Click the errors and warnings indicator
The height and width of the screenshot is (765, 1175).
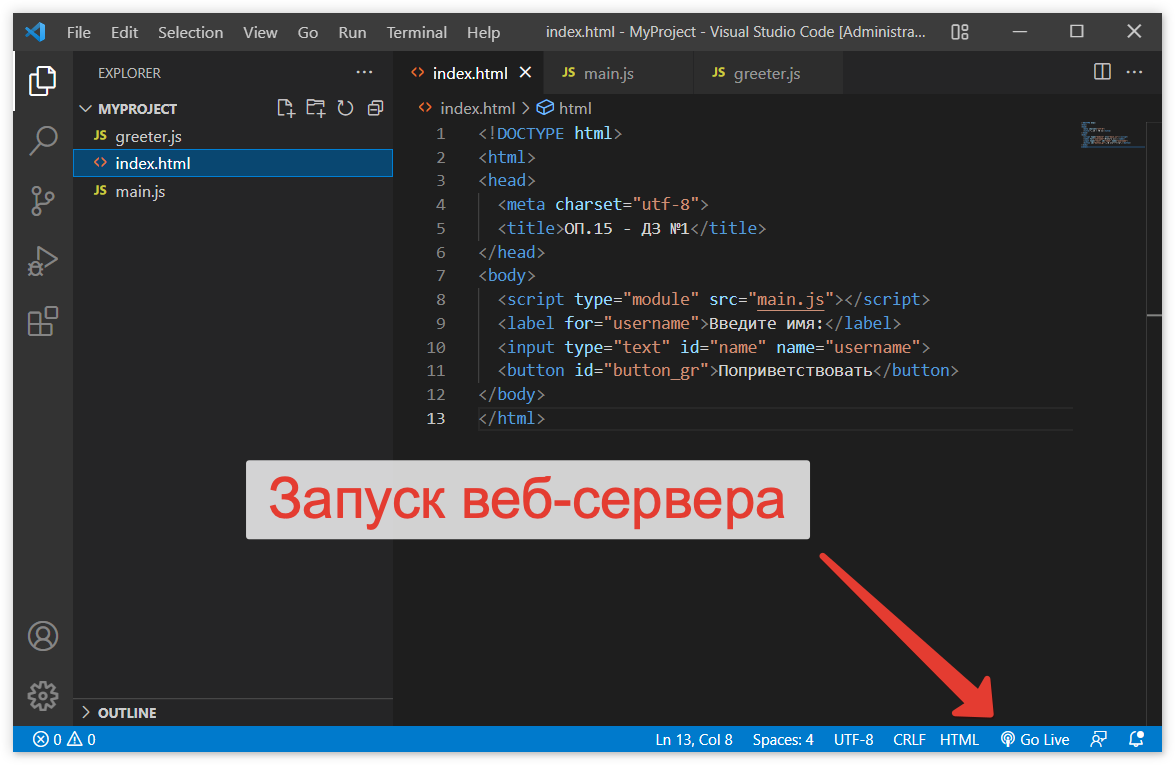(64, 740)
